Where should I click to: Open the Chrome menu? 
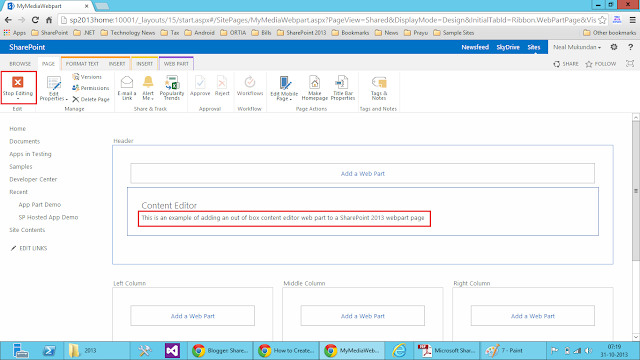[x=633, y=20]
